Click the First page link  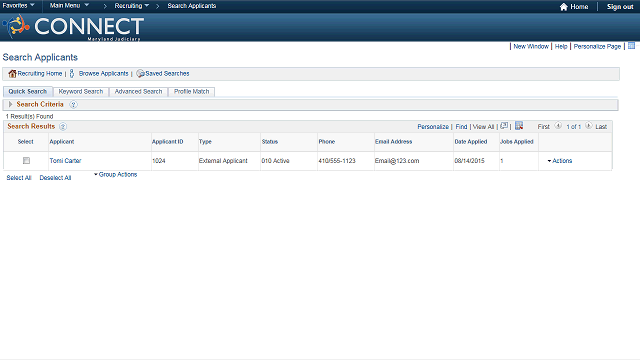544,127
